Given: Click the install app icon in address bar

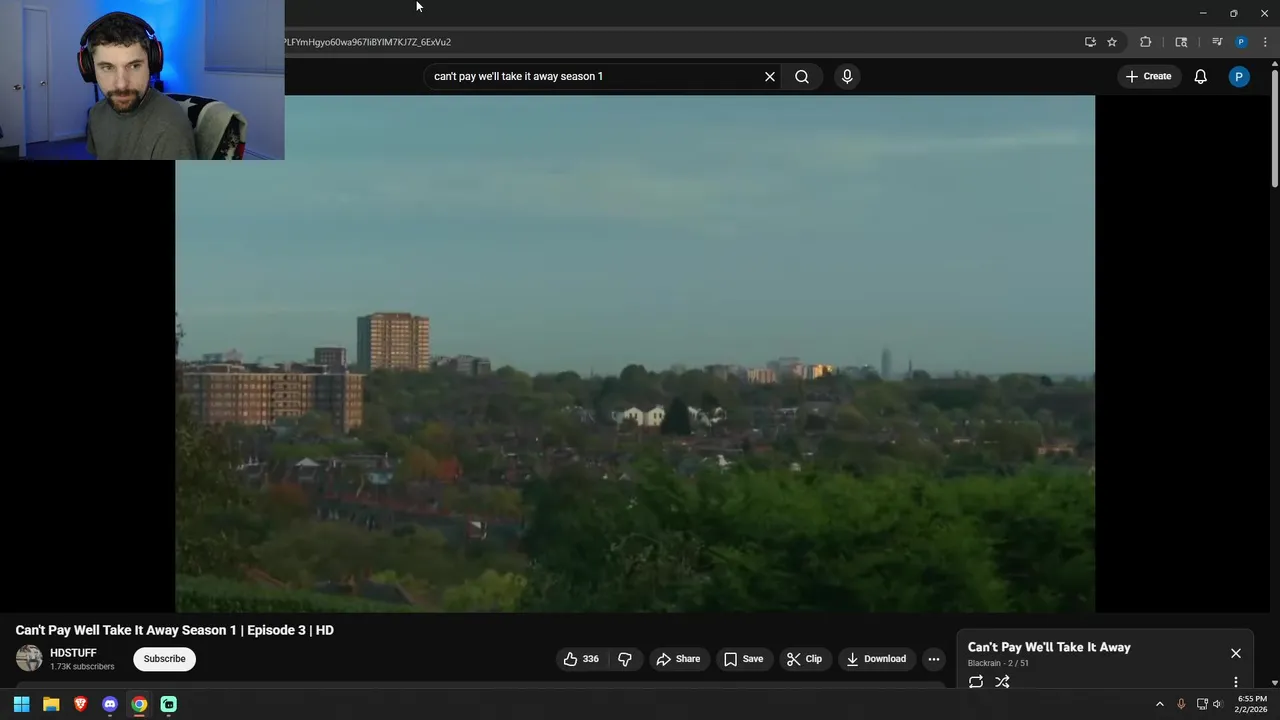Looking at the screenshot, I should pyautogui.click(x=1090, y=42).
